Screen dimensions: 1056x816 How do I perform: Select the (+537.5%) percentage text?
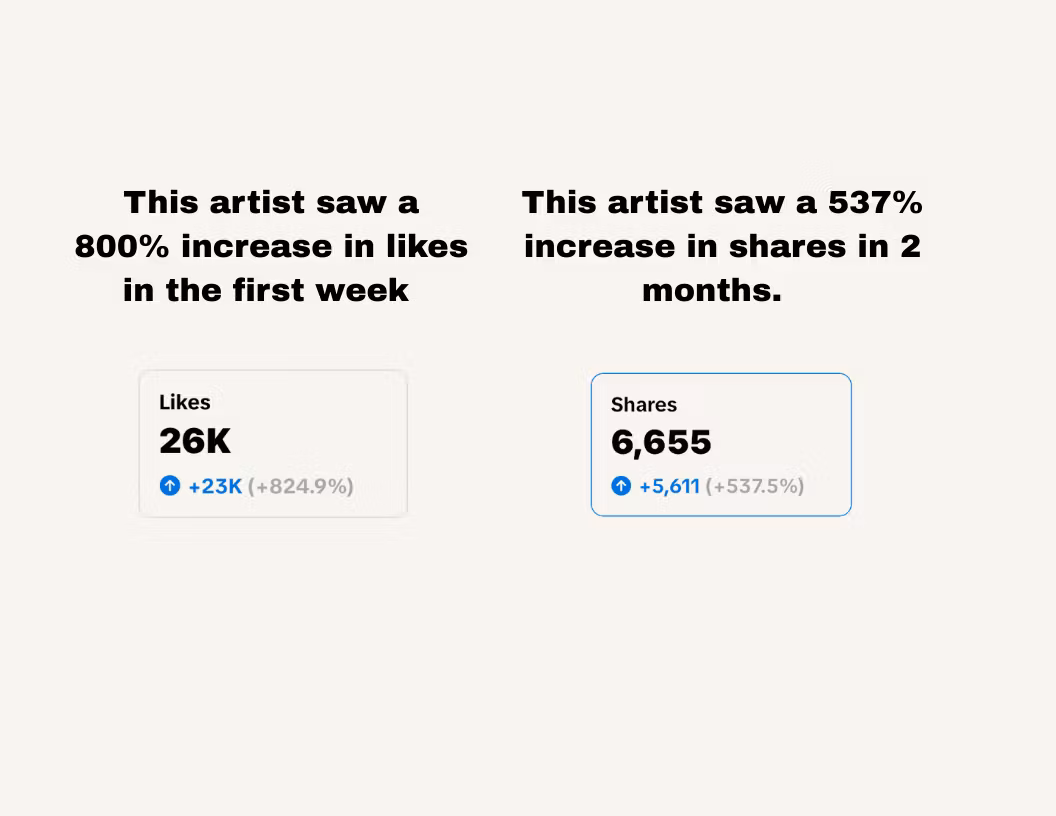click(754, 486)
